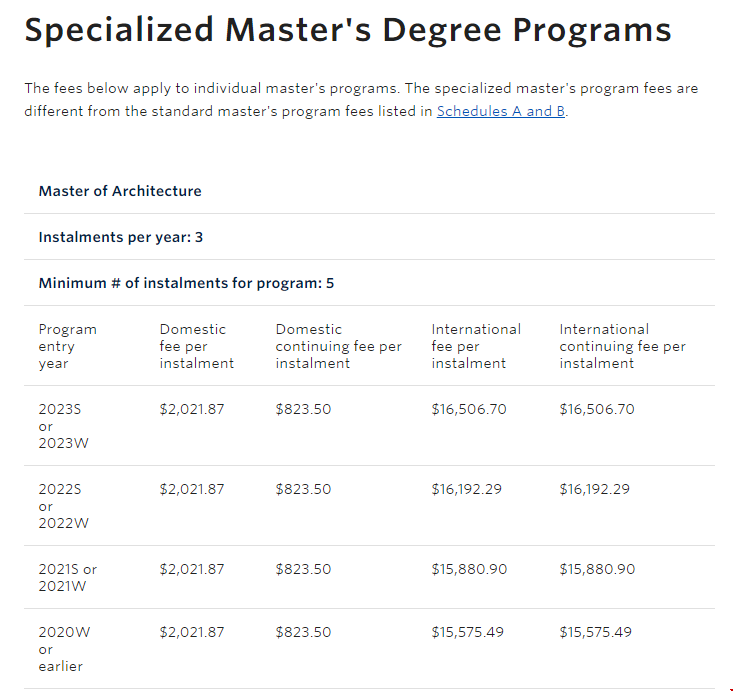Viewport: 733px width, 691px height.
Task: Click the Specialized Master's Degree Programs heading
Action: coord(347,30)
